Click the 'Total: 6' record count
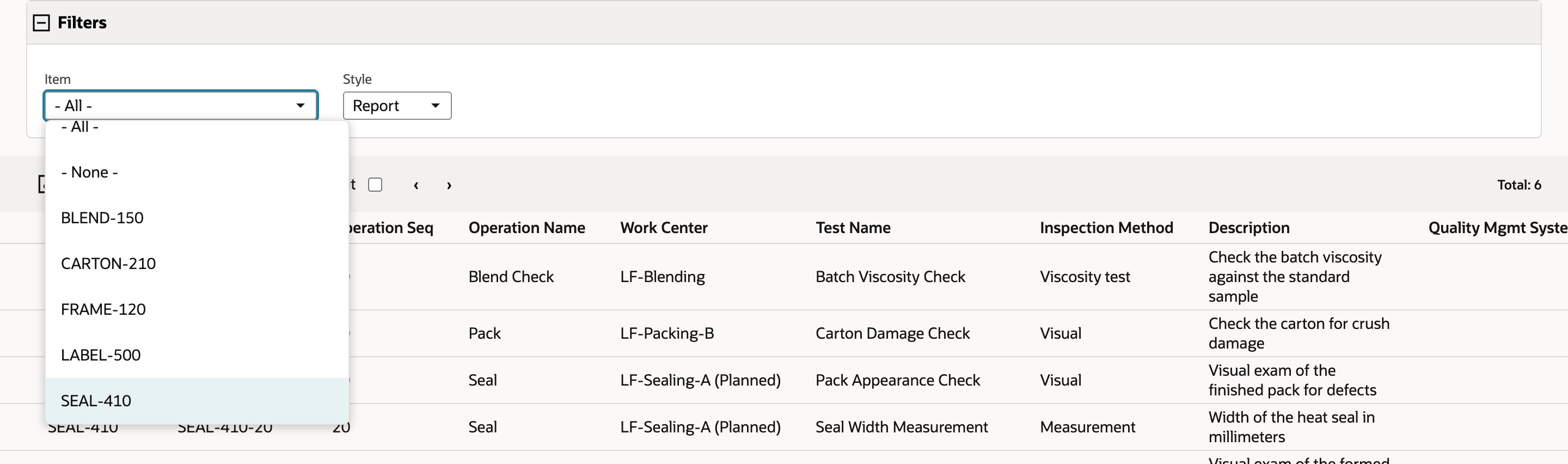The width and height of the screenshot is (1568, 464). pos(1520,185)
